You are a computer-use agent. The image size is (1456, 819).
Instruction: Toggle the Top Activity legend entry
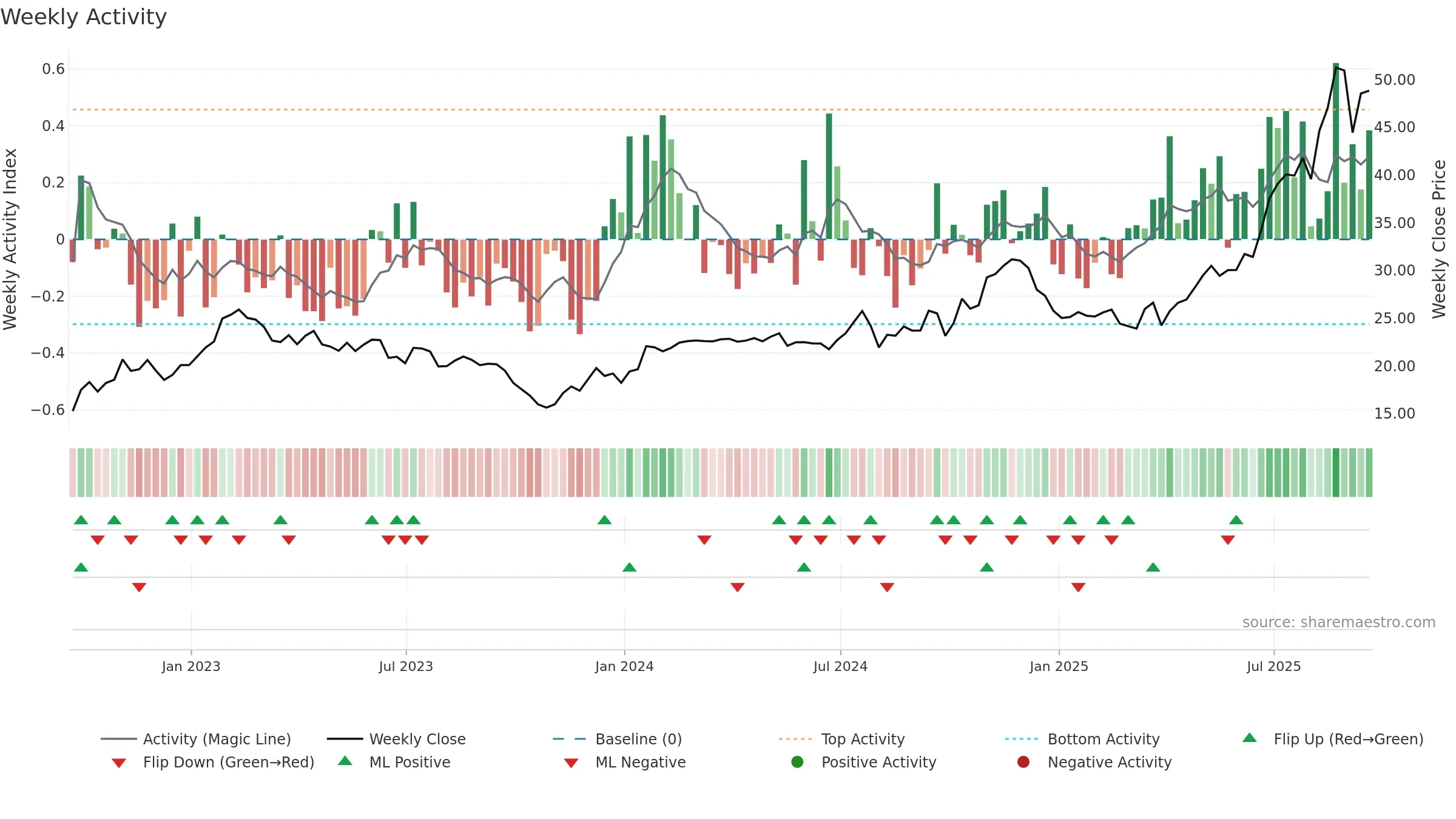tap(842, 739)
